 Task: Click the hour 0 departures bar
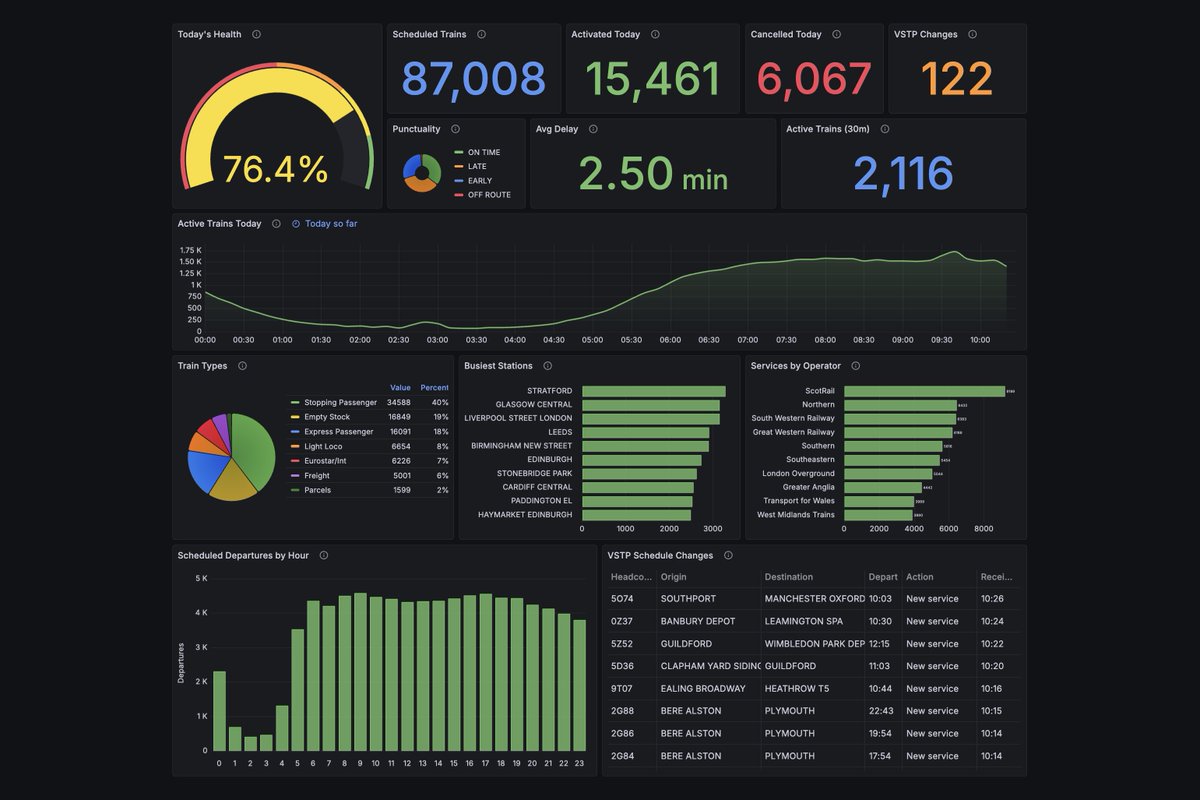tap(219, 711)
